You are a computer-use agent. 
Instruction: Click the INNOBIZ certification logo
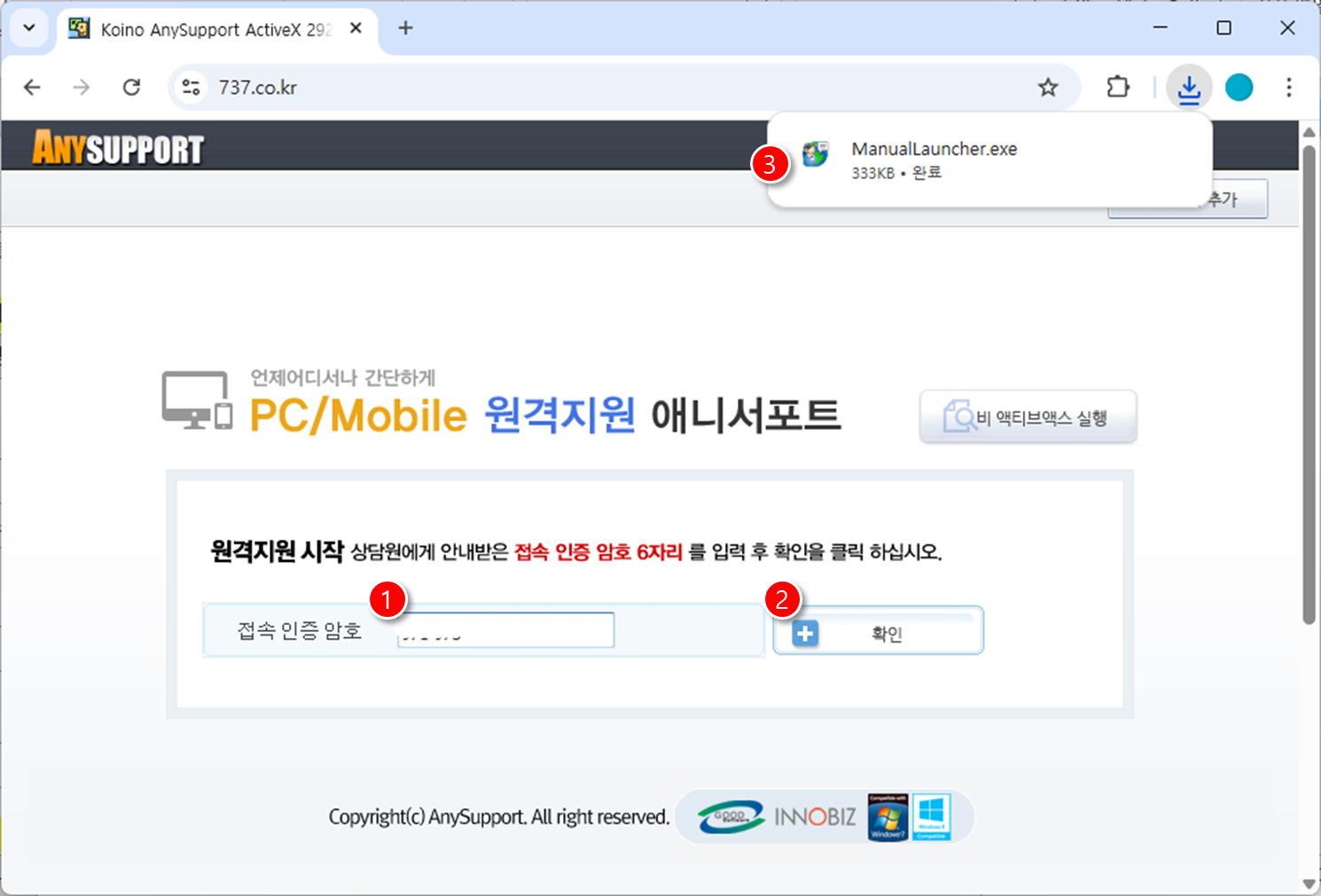[815, 816]
